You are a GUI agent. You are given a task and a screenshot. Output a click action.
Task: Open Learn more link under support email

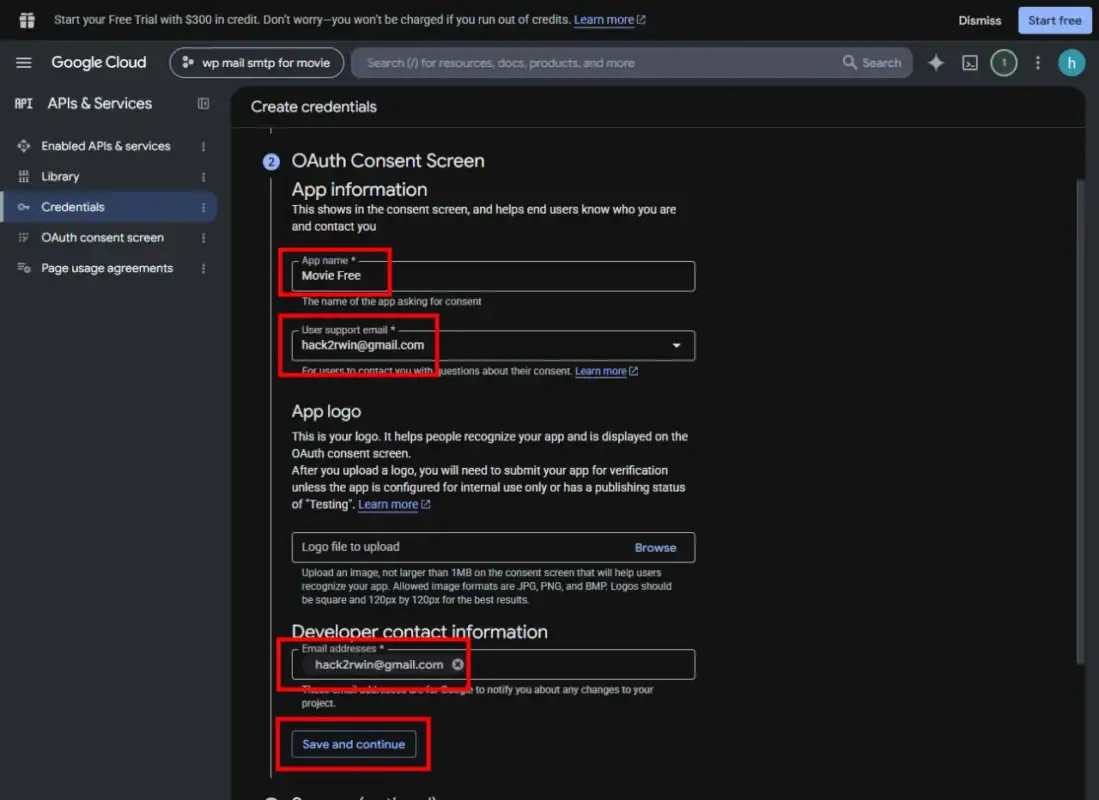606,371
